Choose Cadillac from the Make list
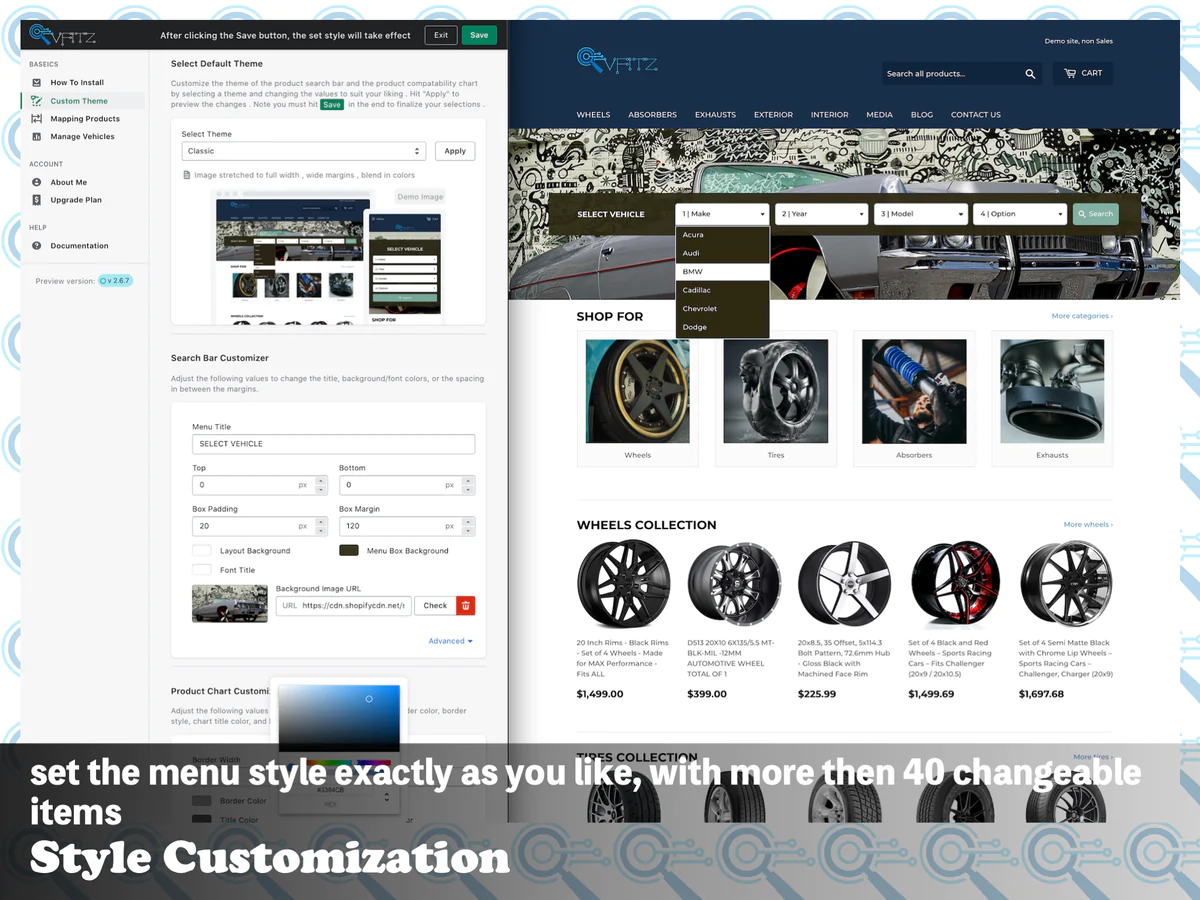 [722, 290]
